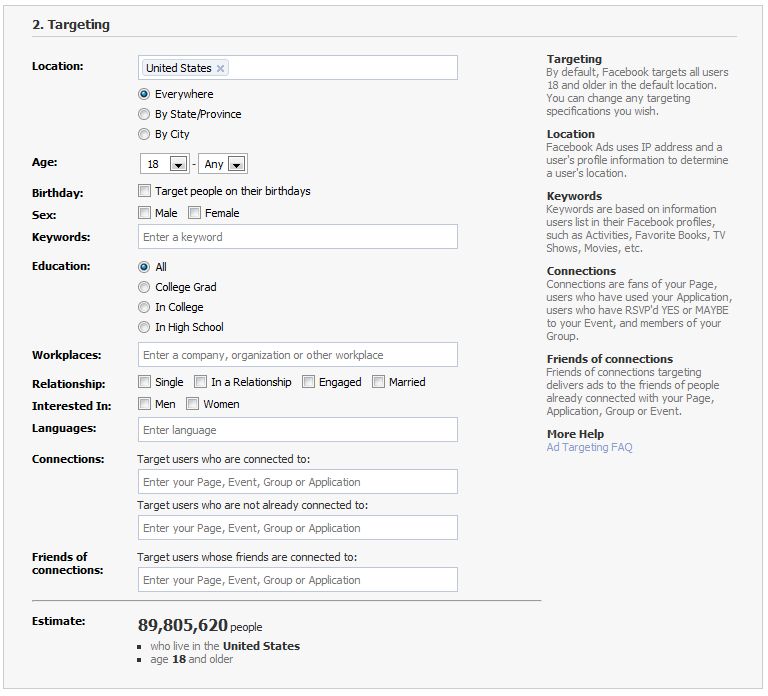768x696 pixels.
Task: Choose the In High School option
Action: tap(144, 327)
